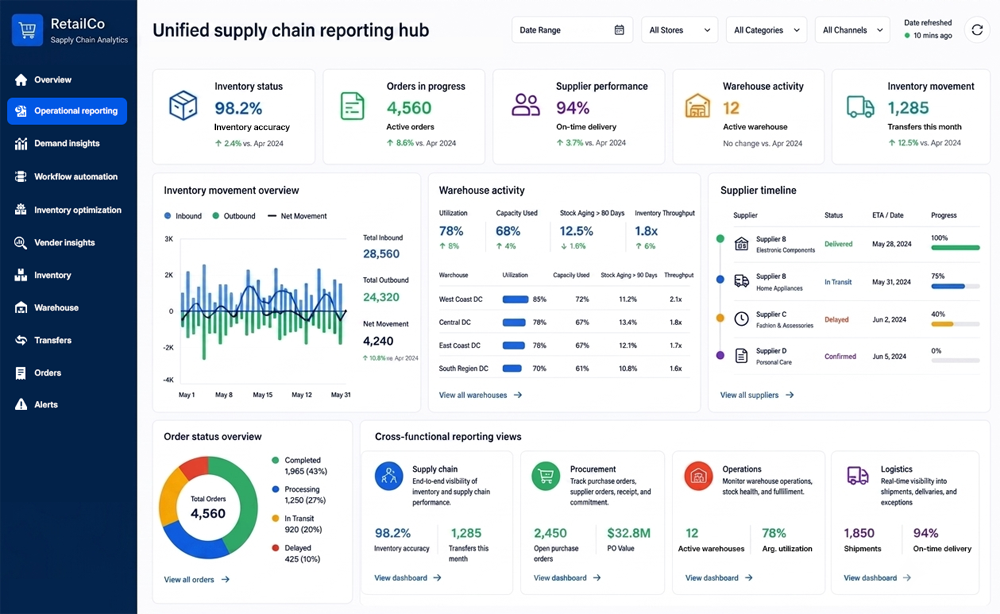Click the Delayed status for Supplier C

point(836,319)
